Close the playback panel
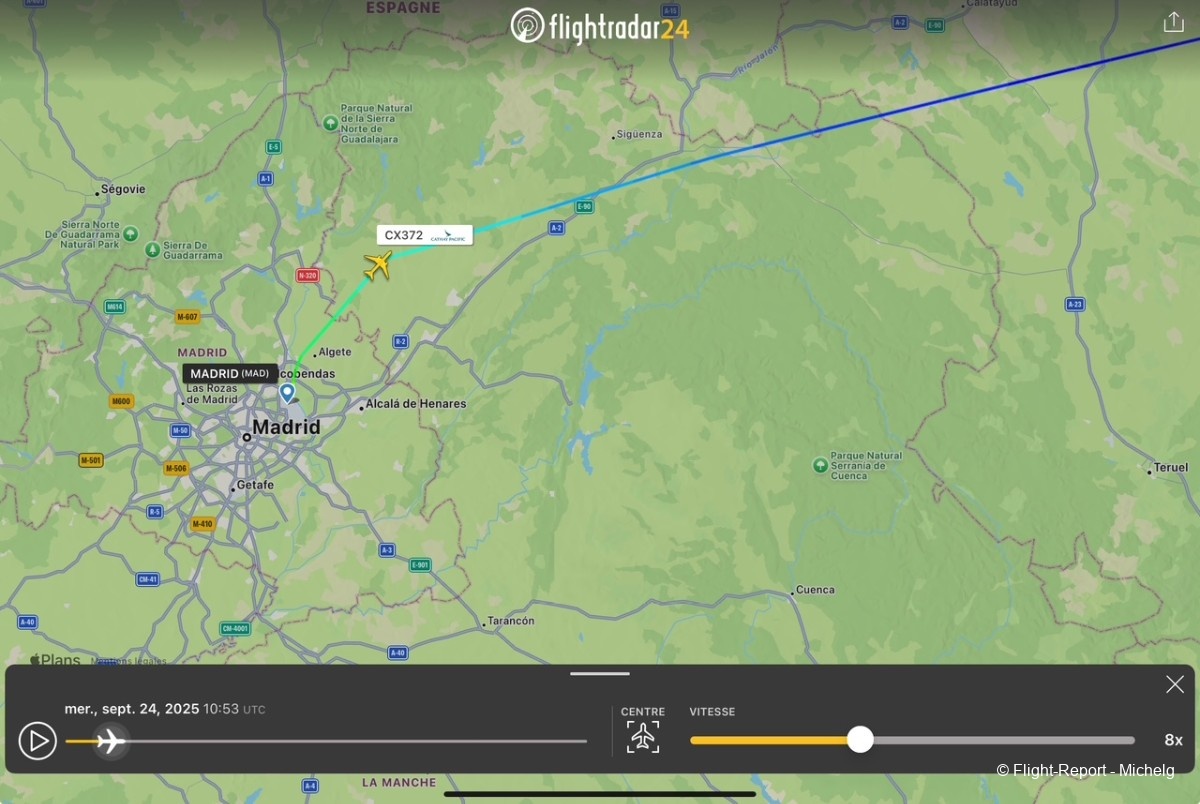The image size is (1200, 804). 1175,684
